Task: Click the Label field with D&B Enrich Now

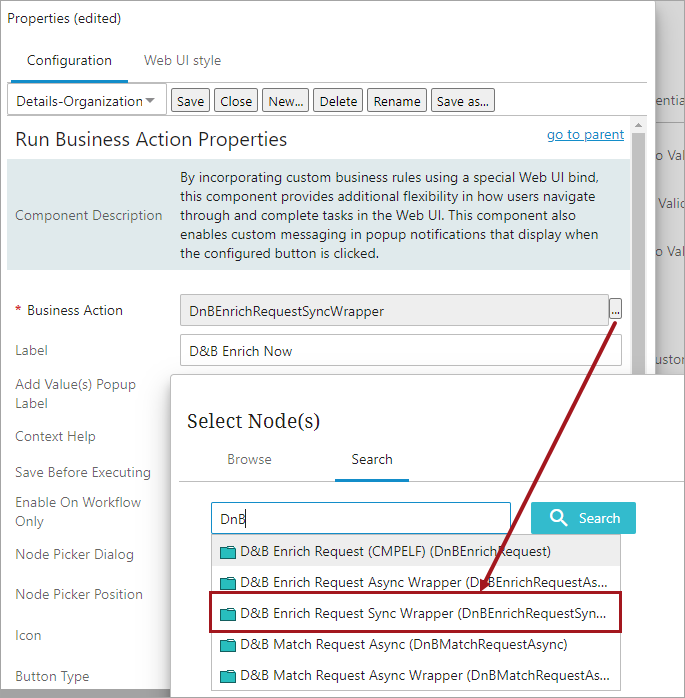Action: 400,350
